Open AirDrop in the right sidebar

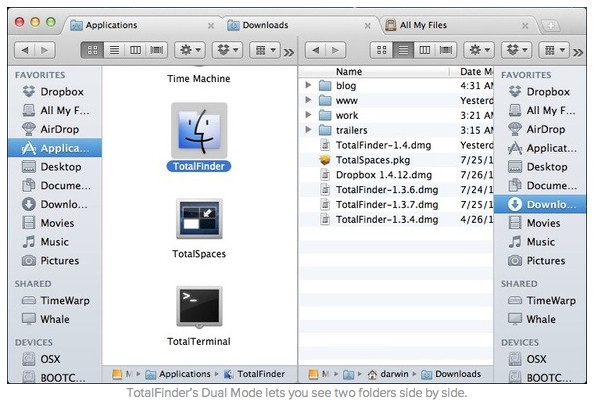click(x=537, y=129)
